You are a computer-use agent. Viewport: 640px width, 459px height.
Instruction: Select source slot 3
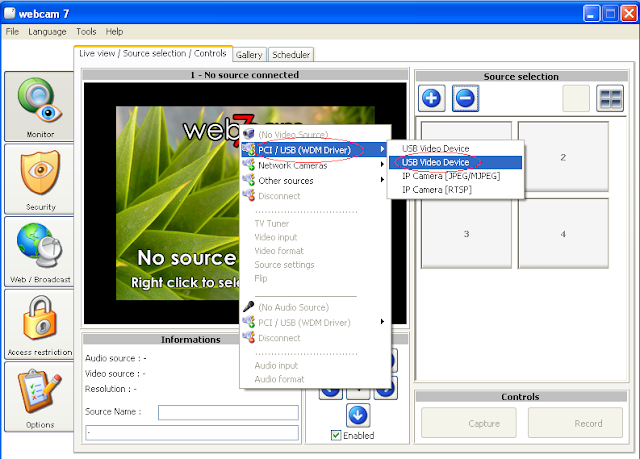[x=466, y=234]
